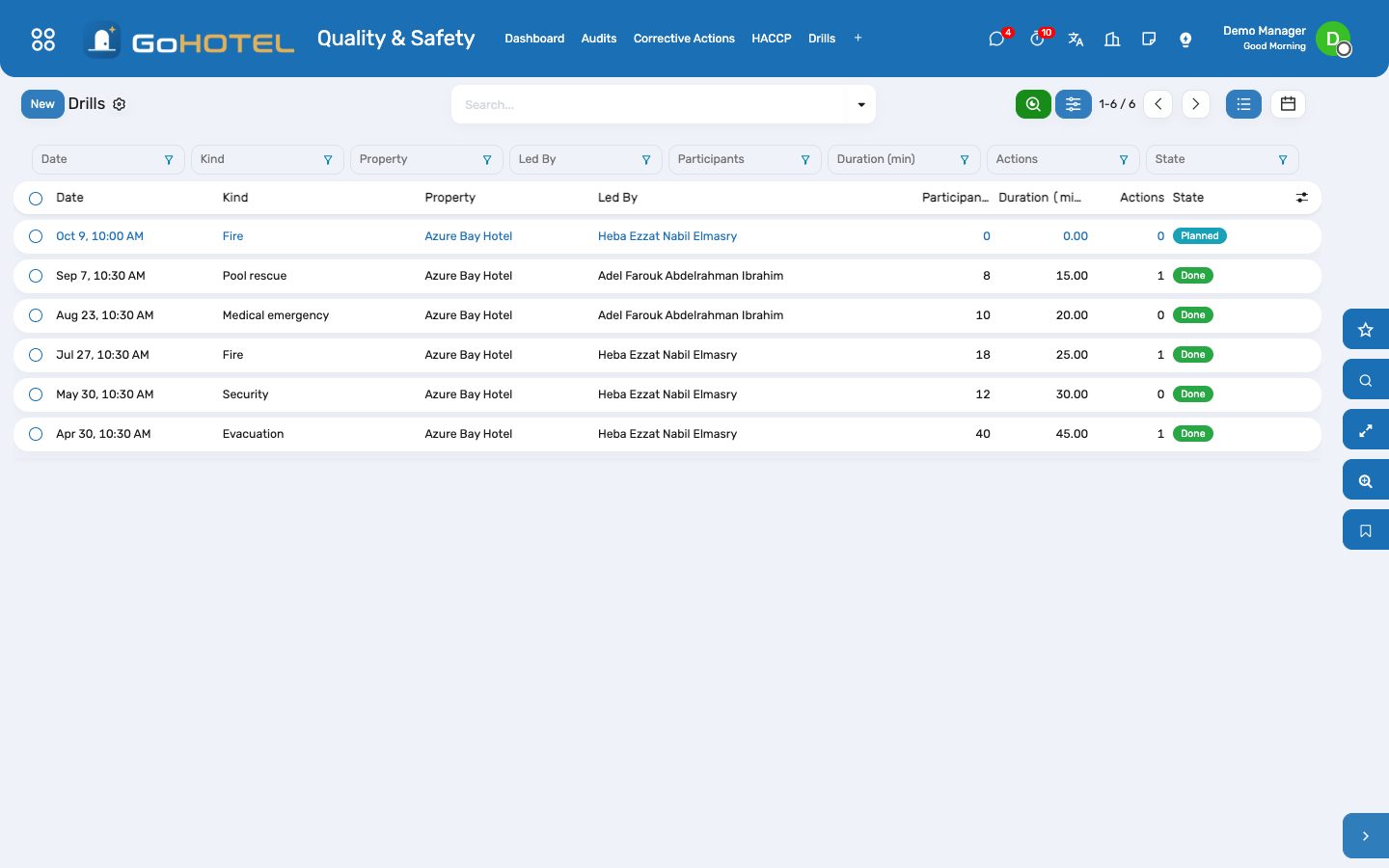Click the sticky note icon in header
The width and height of the screenshot is (1389, 868).
tap(1149, 39)
